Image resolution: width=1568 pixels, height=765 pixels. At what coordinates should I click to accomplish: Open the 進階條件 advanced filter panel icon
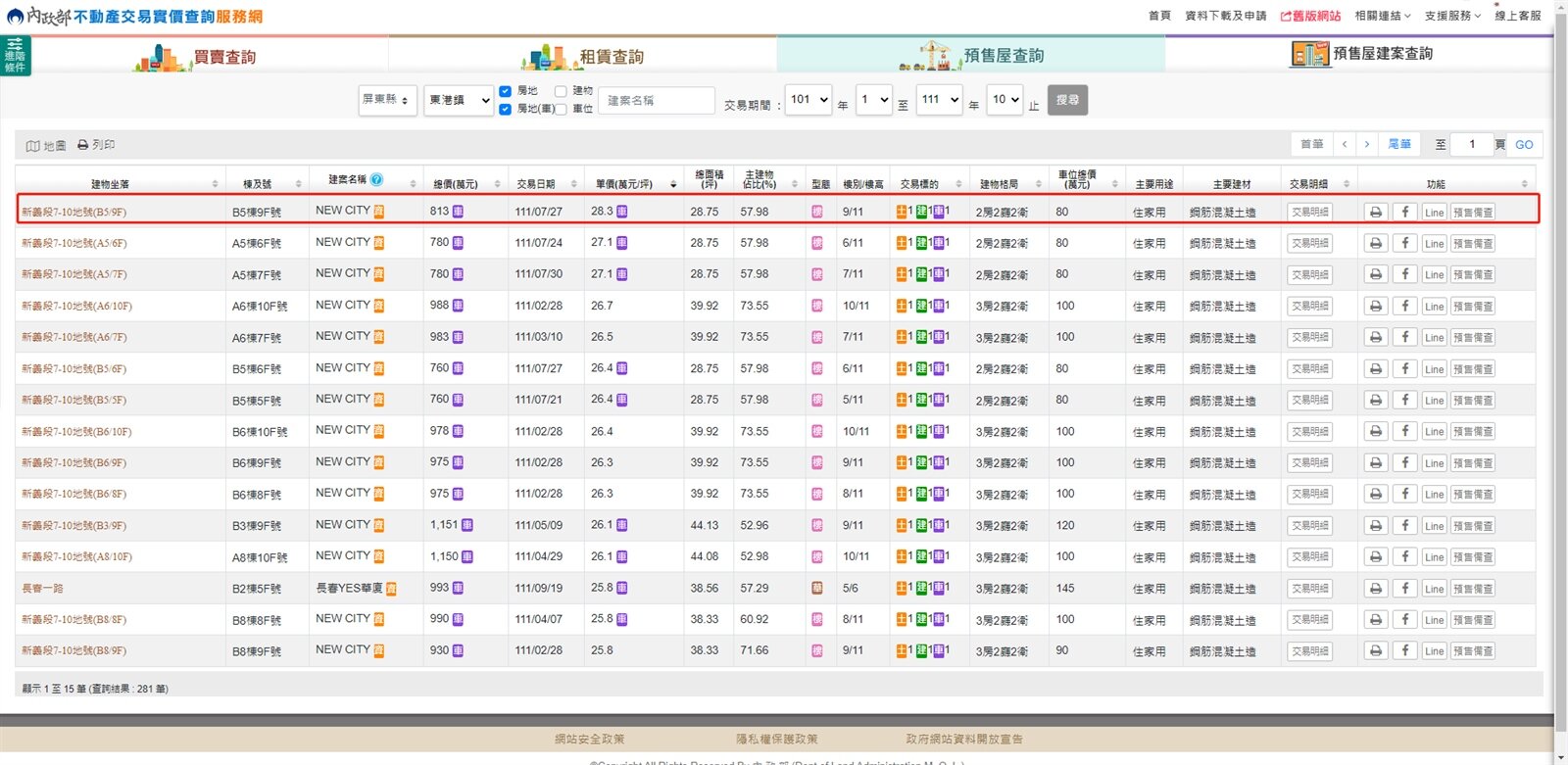[x=16, y=56]
